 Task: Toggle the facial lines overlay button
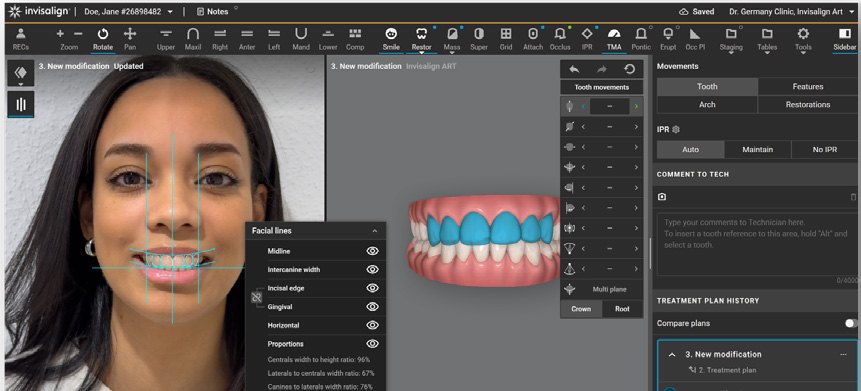[x=21, y=104]
